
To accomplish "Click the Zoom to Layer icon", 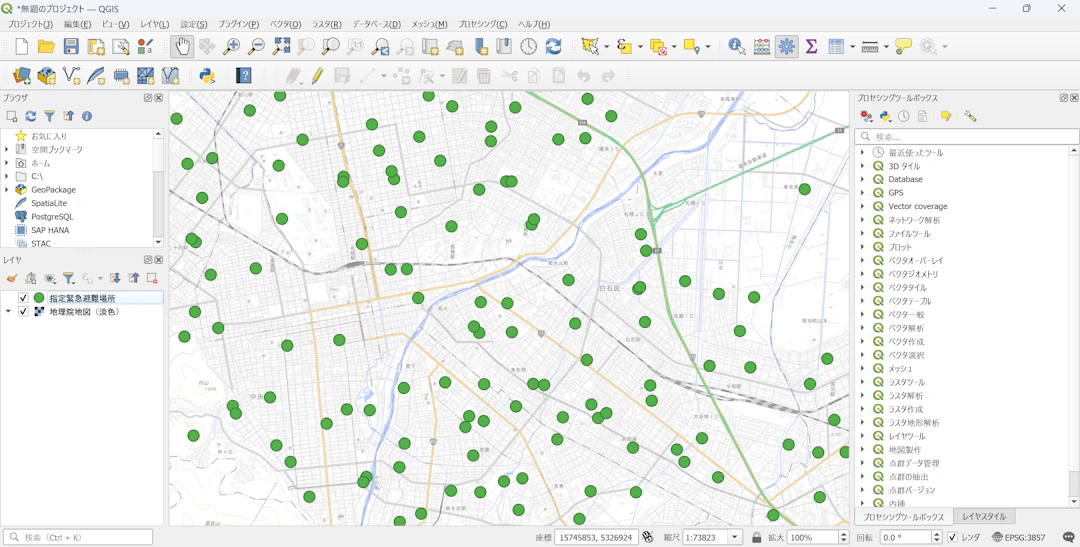I will [331, 46].
